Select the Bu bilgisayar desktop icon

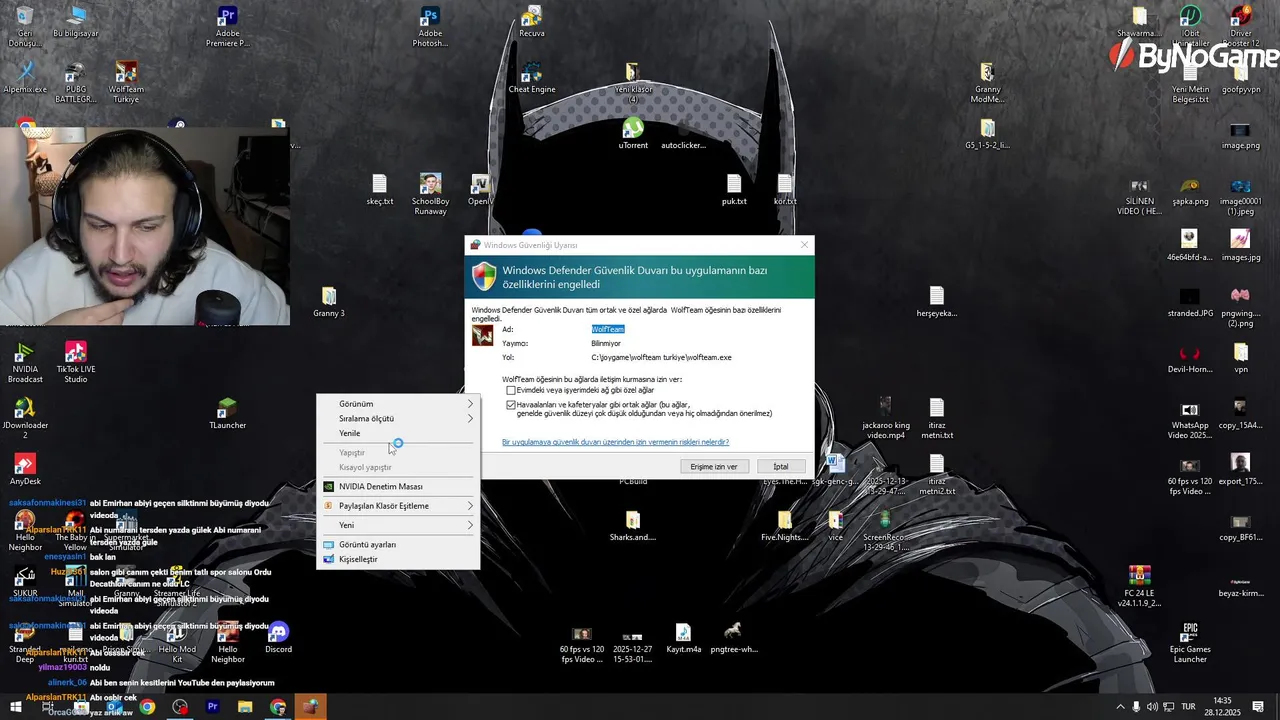pos(76,21)
